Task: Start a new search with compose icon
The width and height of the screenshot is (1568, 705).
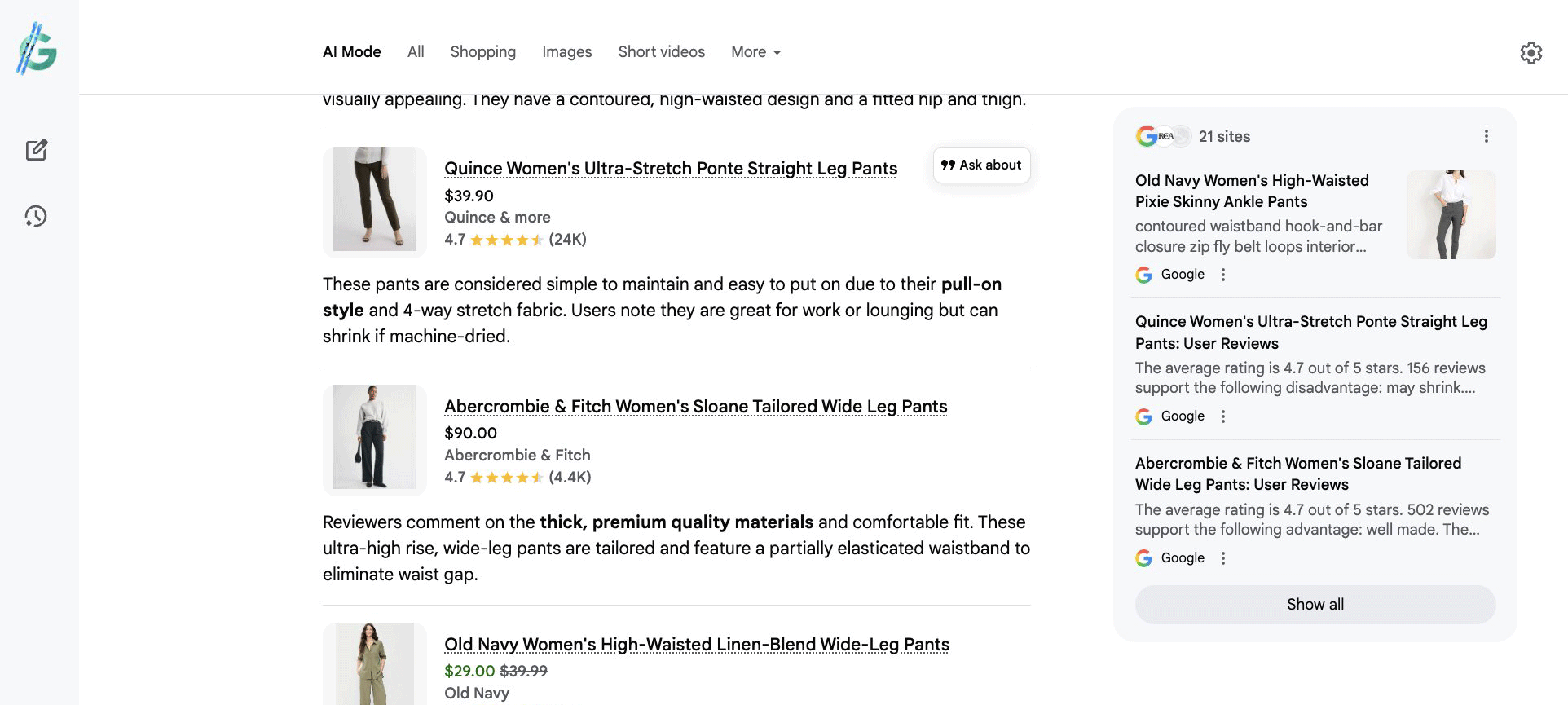Action: tap(37, 150)
